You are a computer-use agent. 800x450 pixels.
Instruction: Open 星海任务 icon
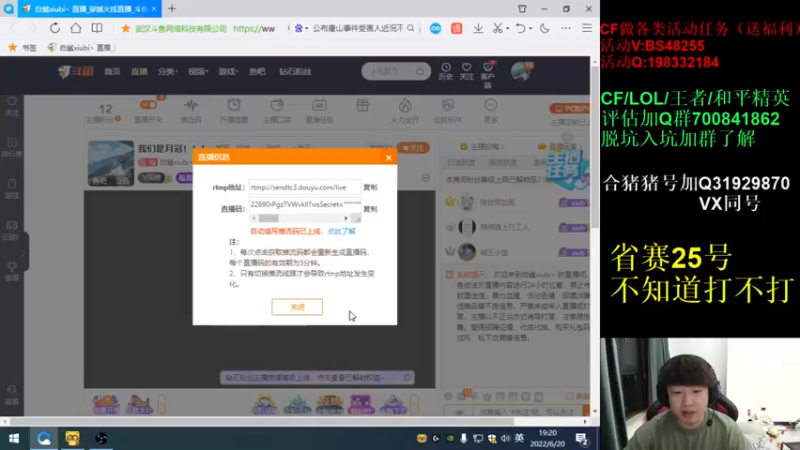(x=319, y=111)
